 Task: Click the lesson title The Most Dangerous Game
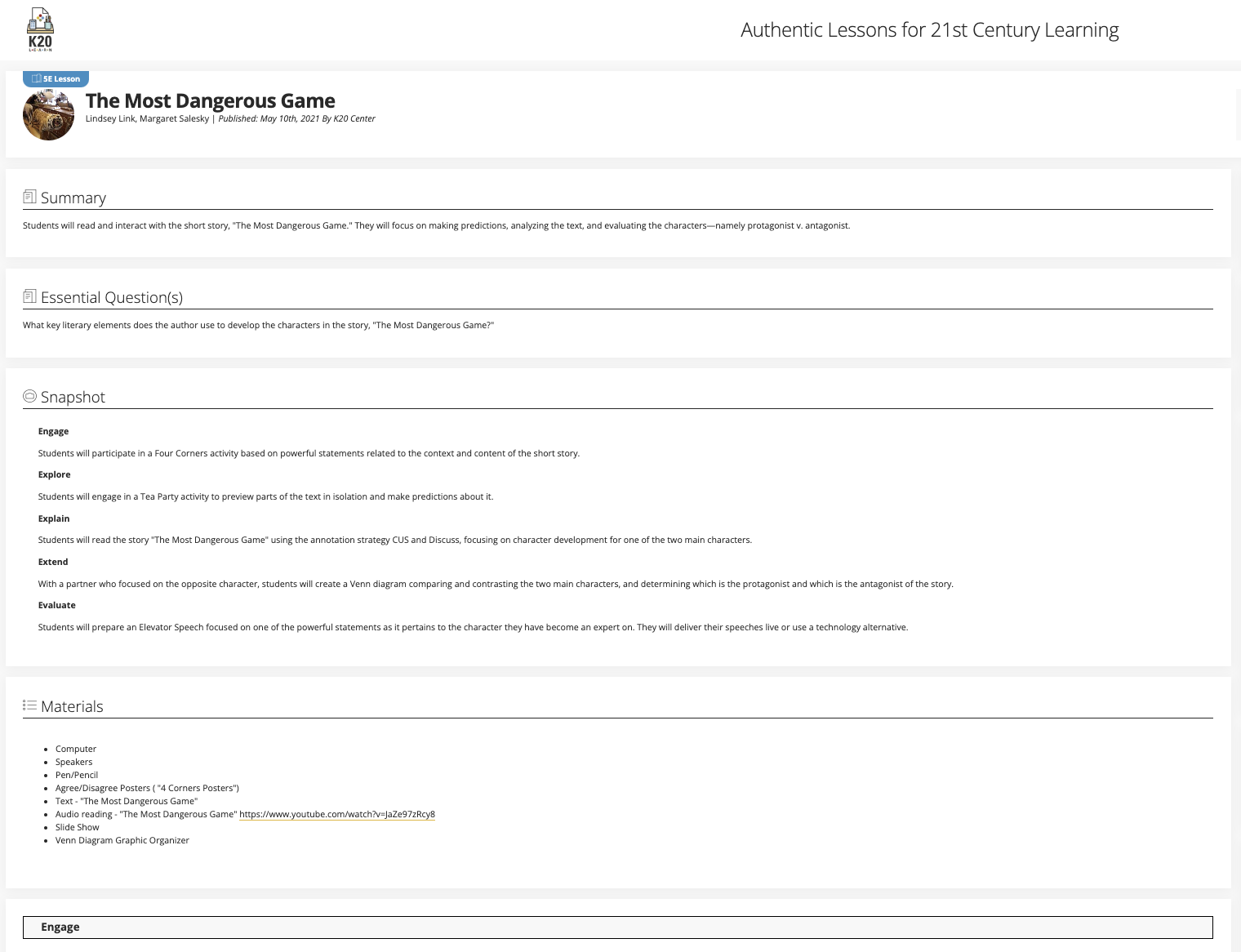point(210,100)
